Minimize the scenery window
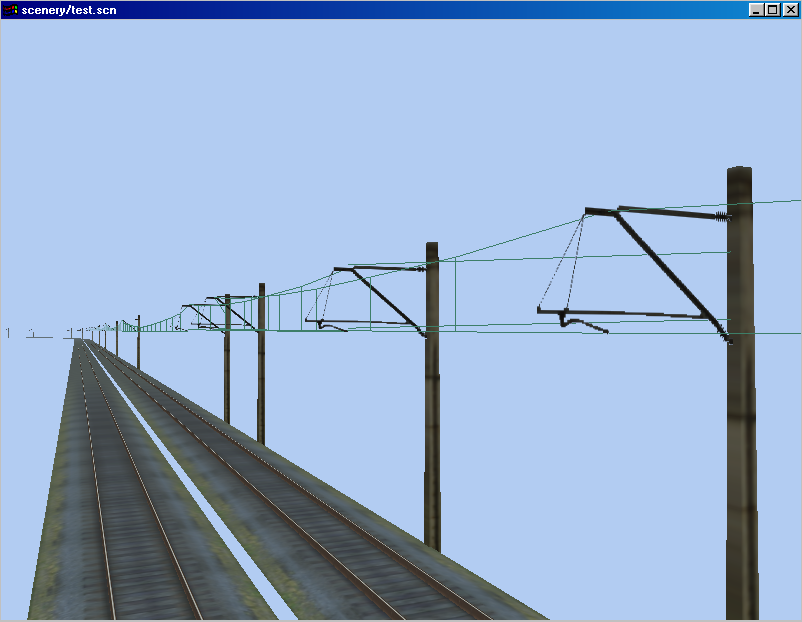 pos(756,10)
